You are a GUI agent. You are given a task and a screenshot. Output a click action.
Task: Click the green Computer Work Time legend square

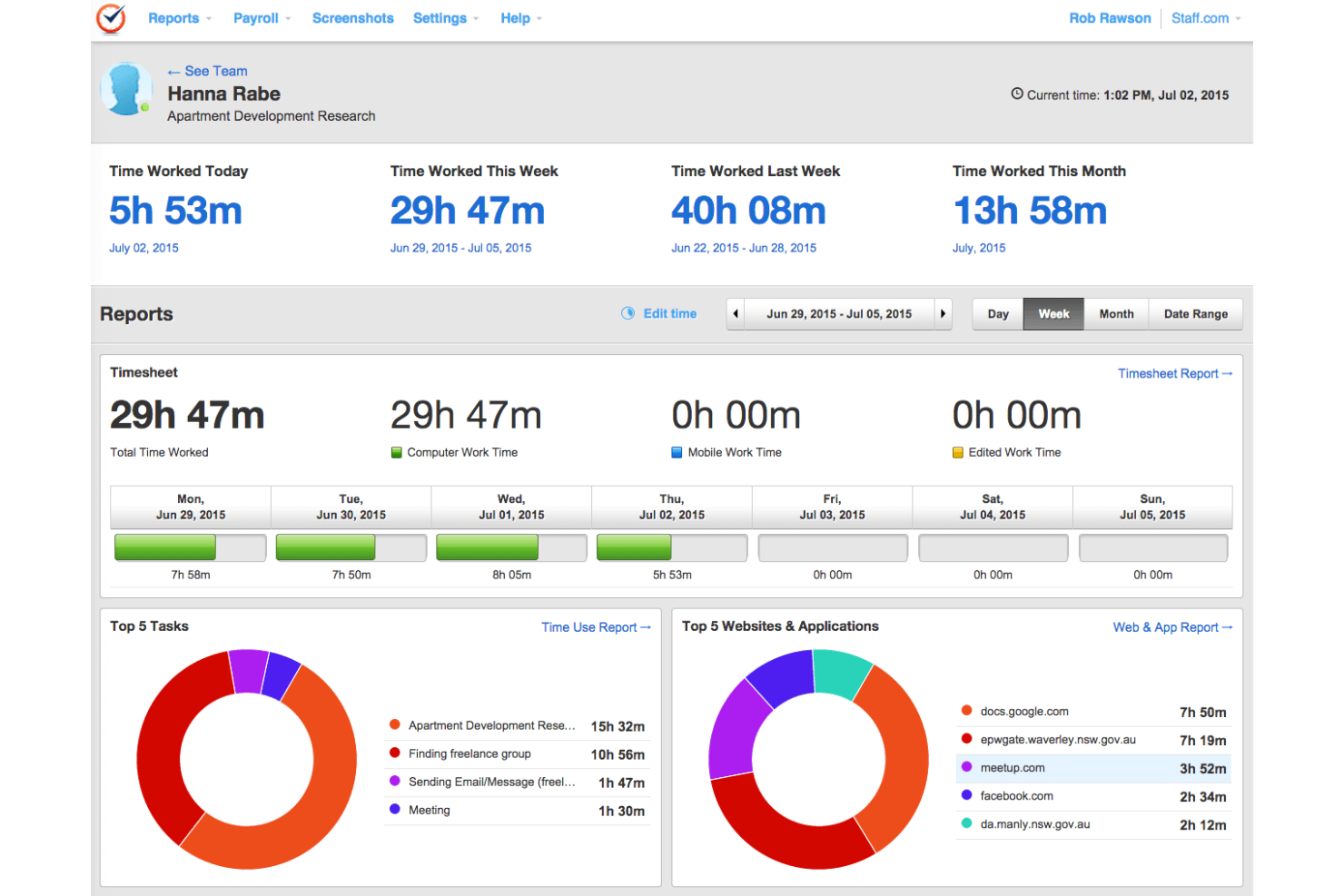click(395, 451)
